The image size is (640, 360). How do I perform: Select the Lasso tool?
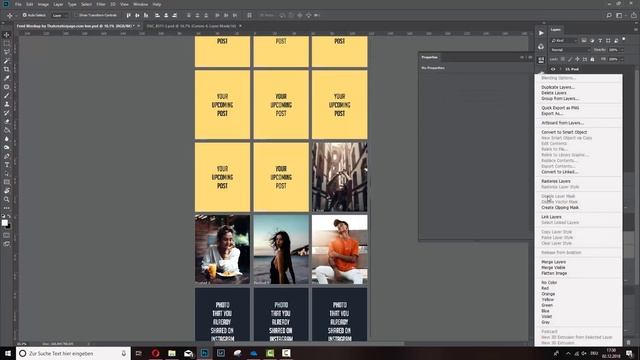click(x=7, y=52)
